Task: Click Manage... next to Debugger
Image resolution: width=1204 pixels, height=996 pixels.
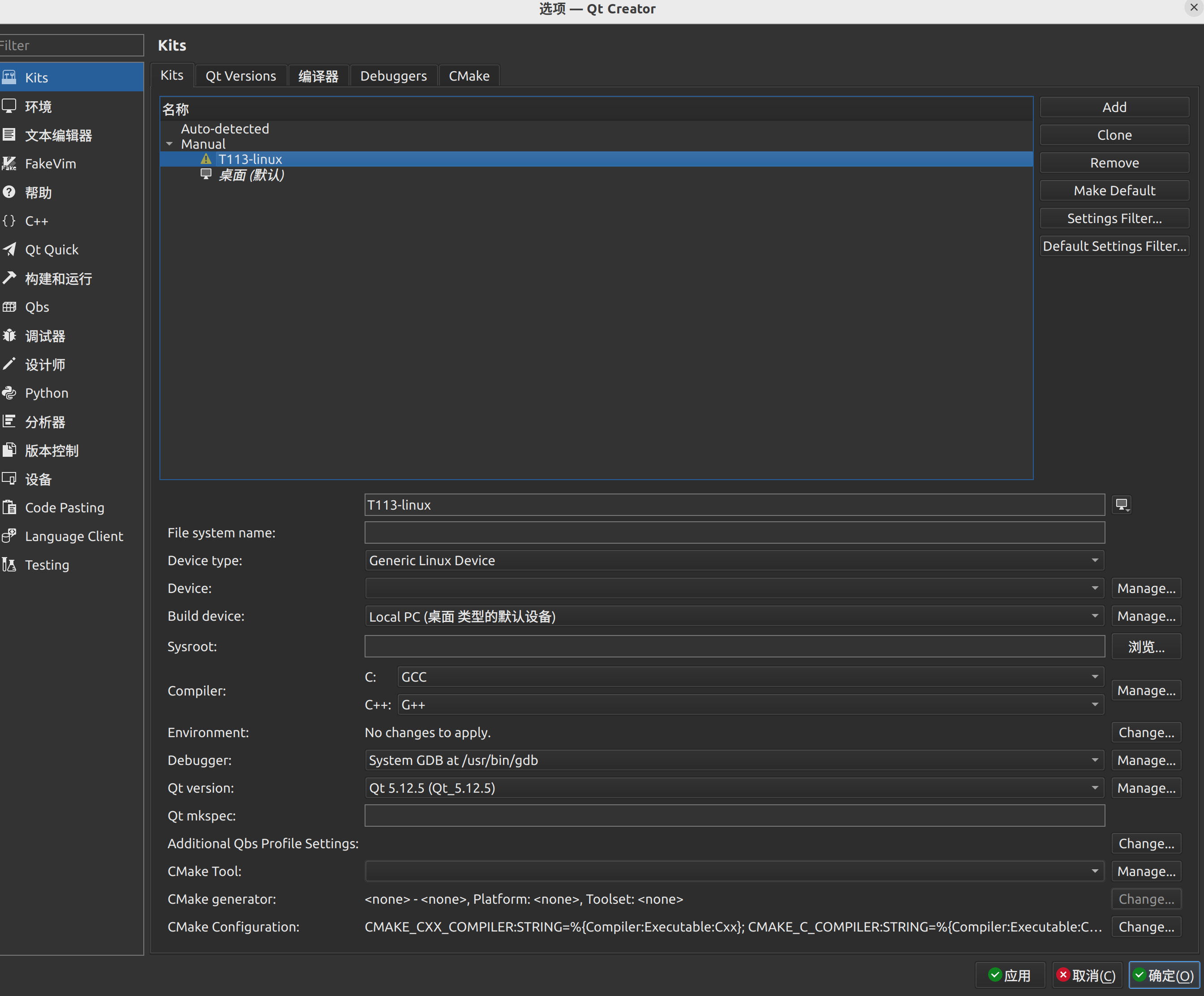Action: [1146, 760]
